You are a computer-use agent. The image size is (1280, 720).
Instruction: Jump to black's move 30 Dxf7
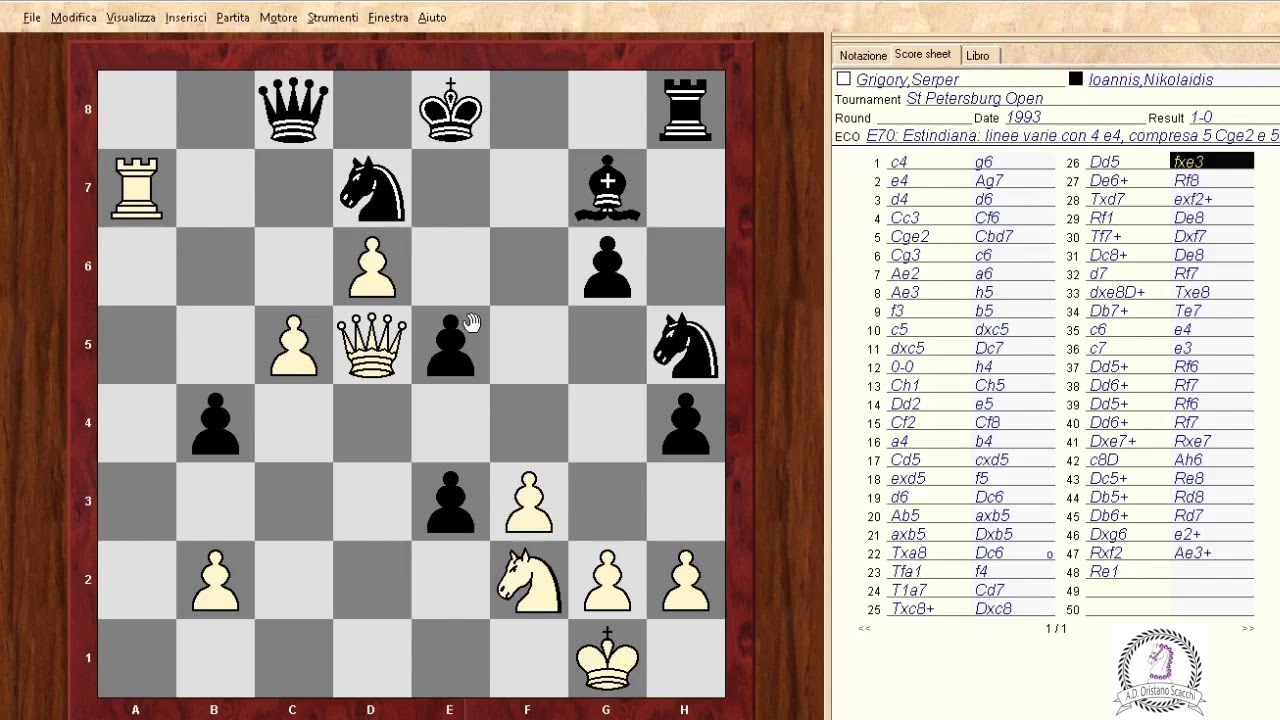[1211, 237]
